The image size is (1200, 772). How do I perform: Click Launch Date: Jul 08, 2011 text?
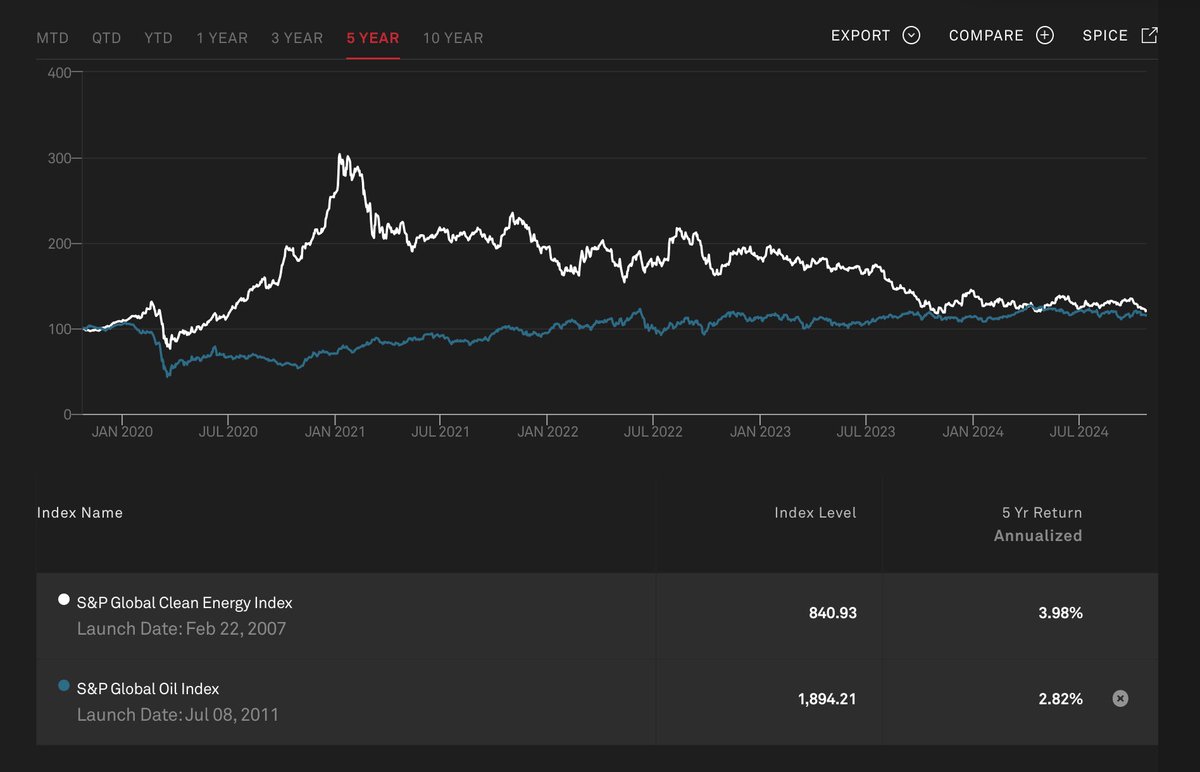click(x=178, y=715)
